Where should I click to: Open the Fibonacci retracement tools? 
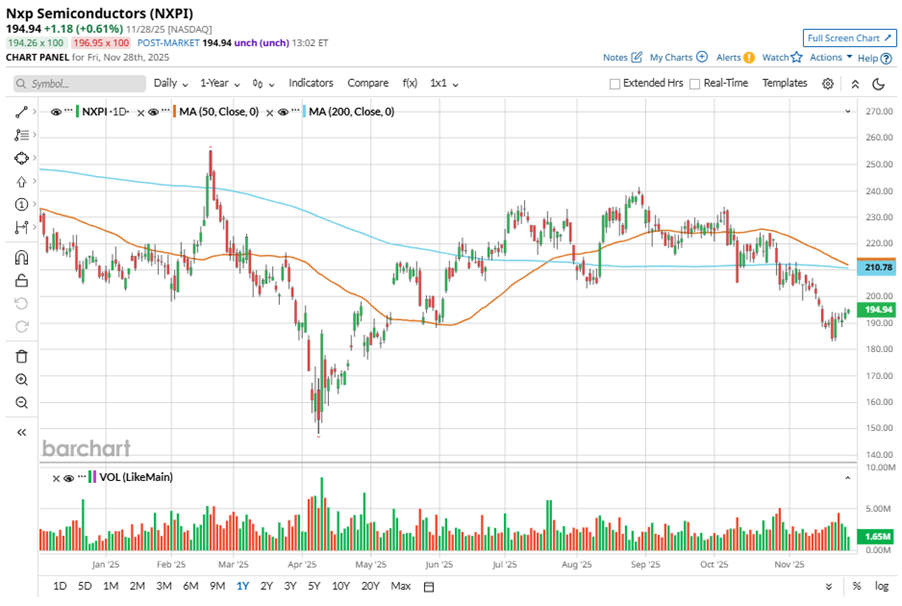coord(21,135)
